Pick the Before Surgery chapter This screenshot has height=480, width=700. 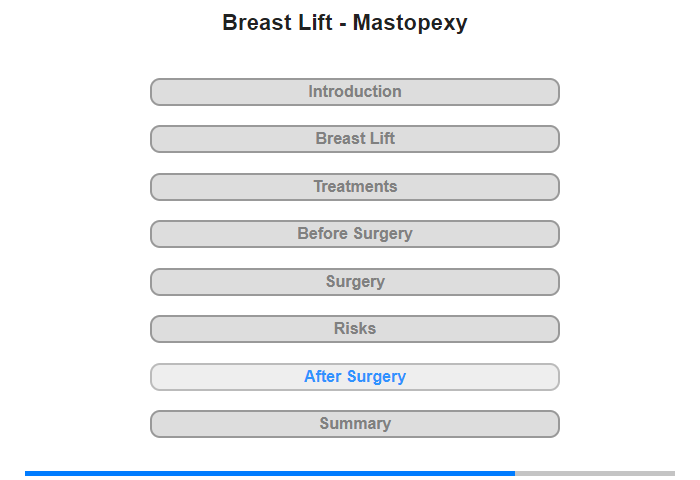(355, 234)
